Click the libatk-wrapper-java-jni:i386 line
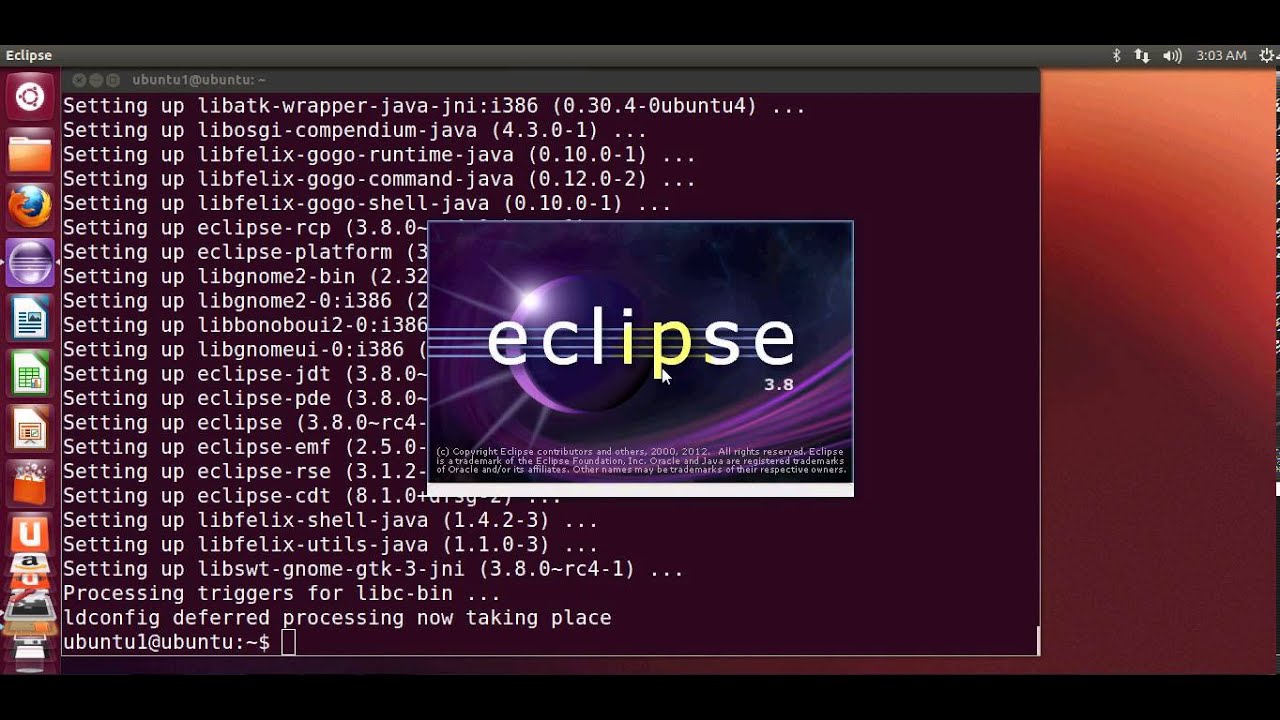 coord(434,106)
